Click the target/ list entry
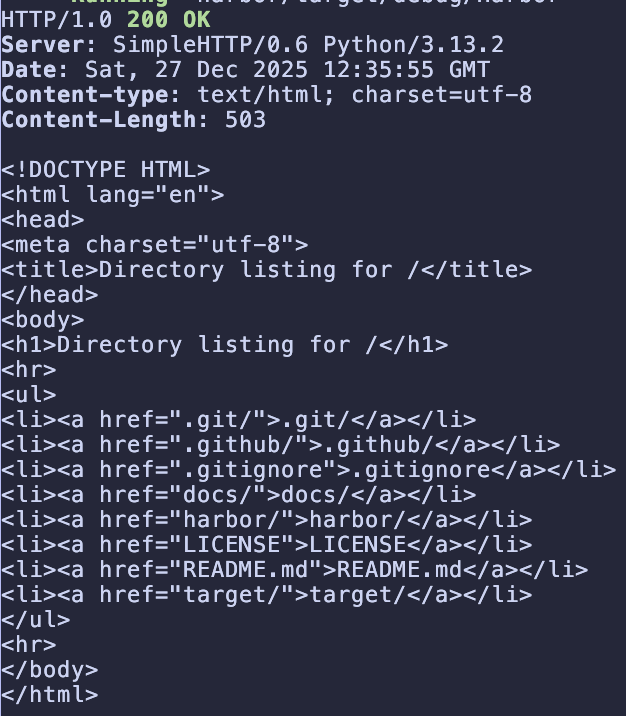This screenshot has width=626, height=716. pyautogui.click(x=267, y=595)
